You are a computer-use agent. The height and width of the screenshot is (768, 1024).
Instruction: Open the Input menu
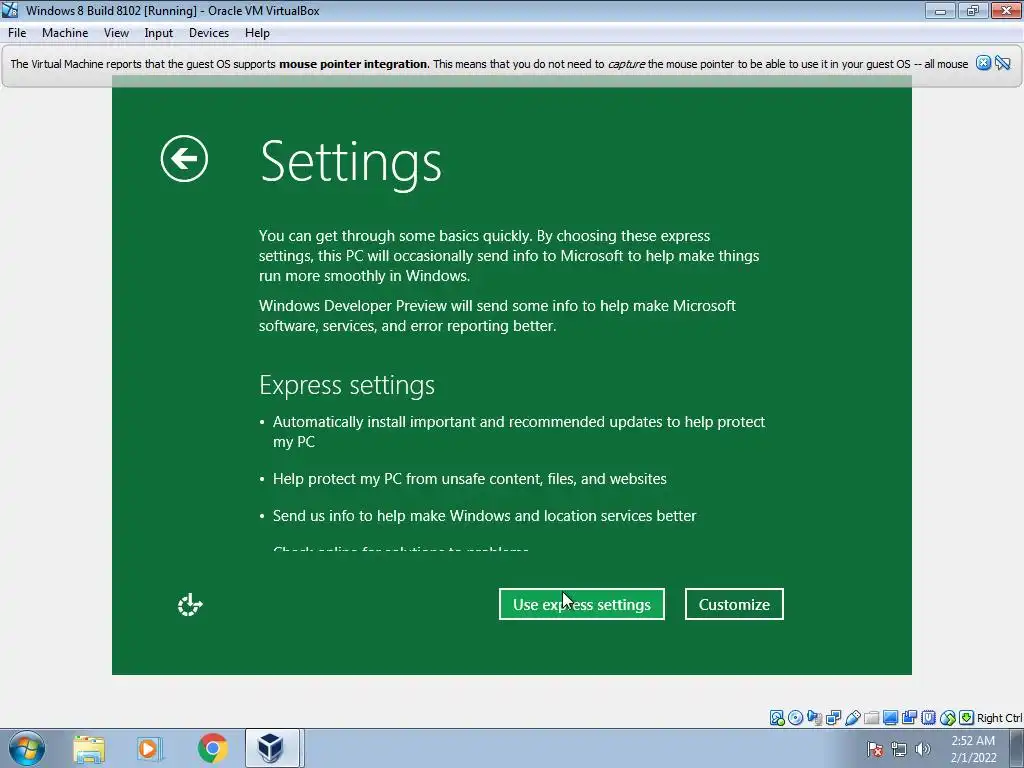[159, 33]
